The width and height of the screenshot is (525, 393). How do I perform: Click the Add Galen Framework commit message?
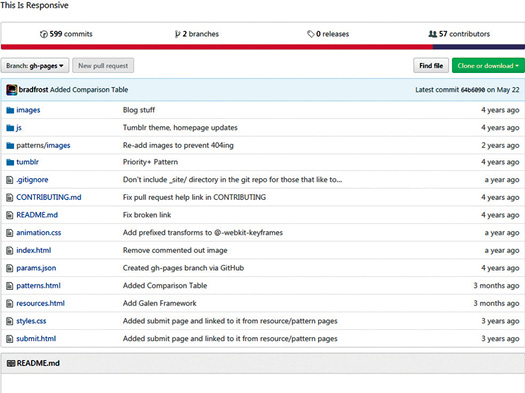coord(160,304)
